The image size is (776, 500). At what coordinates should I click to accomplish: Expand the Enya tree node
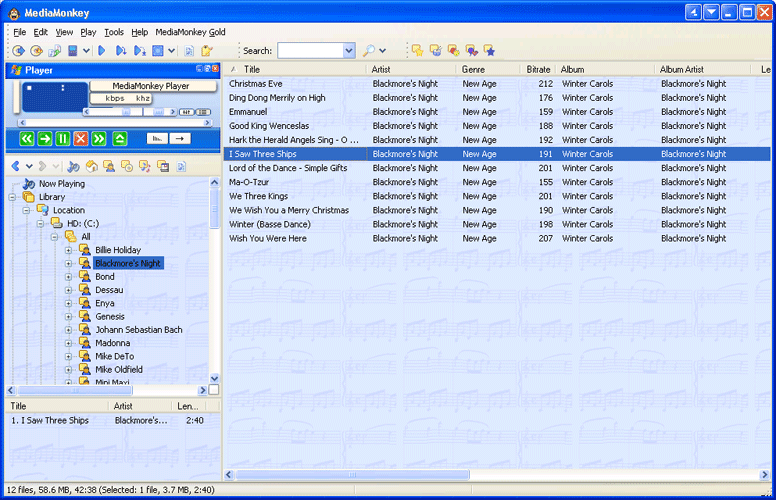click(x=68, y=303)
